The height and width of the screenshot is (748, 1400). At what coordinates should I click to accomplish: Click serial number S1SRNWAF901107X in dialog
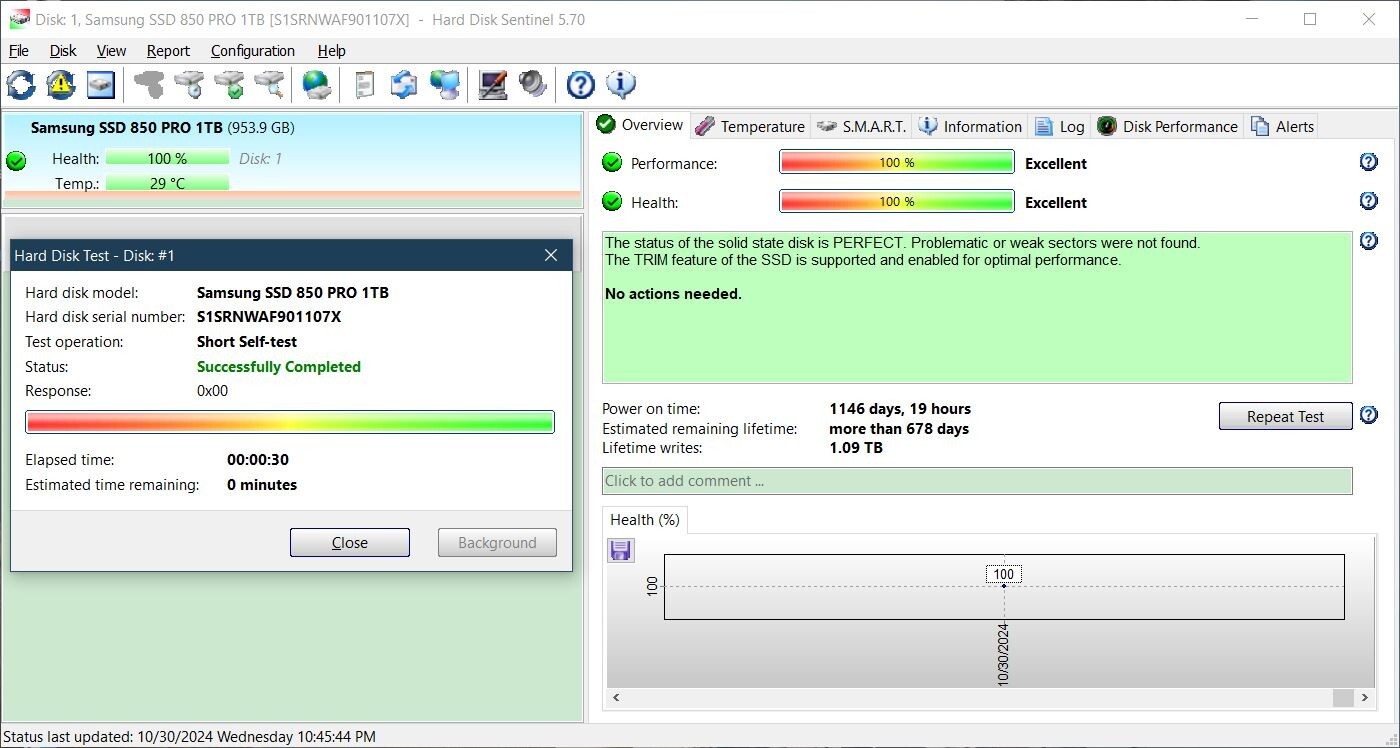(x=269, y=317)
